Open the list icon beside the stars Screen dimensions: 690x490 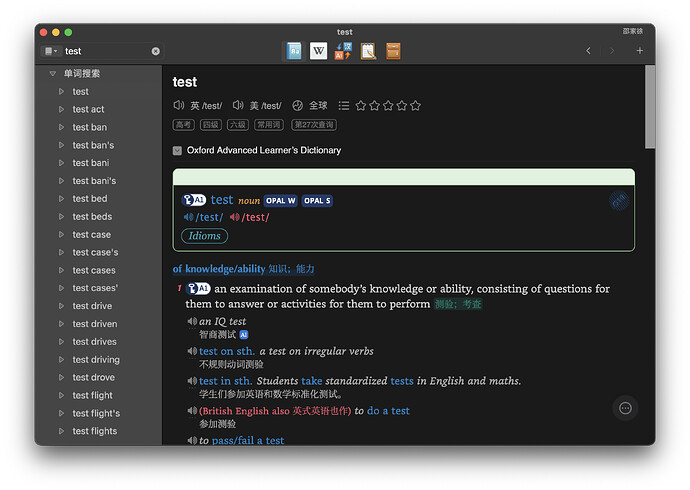344,106
